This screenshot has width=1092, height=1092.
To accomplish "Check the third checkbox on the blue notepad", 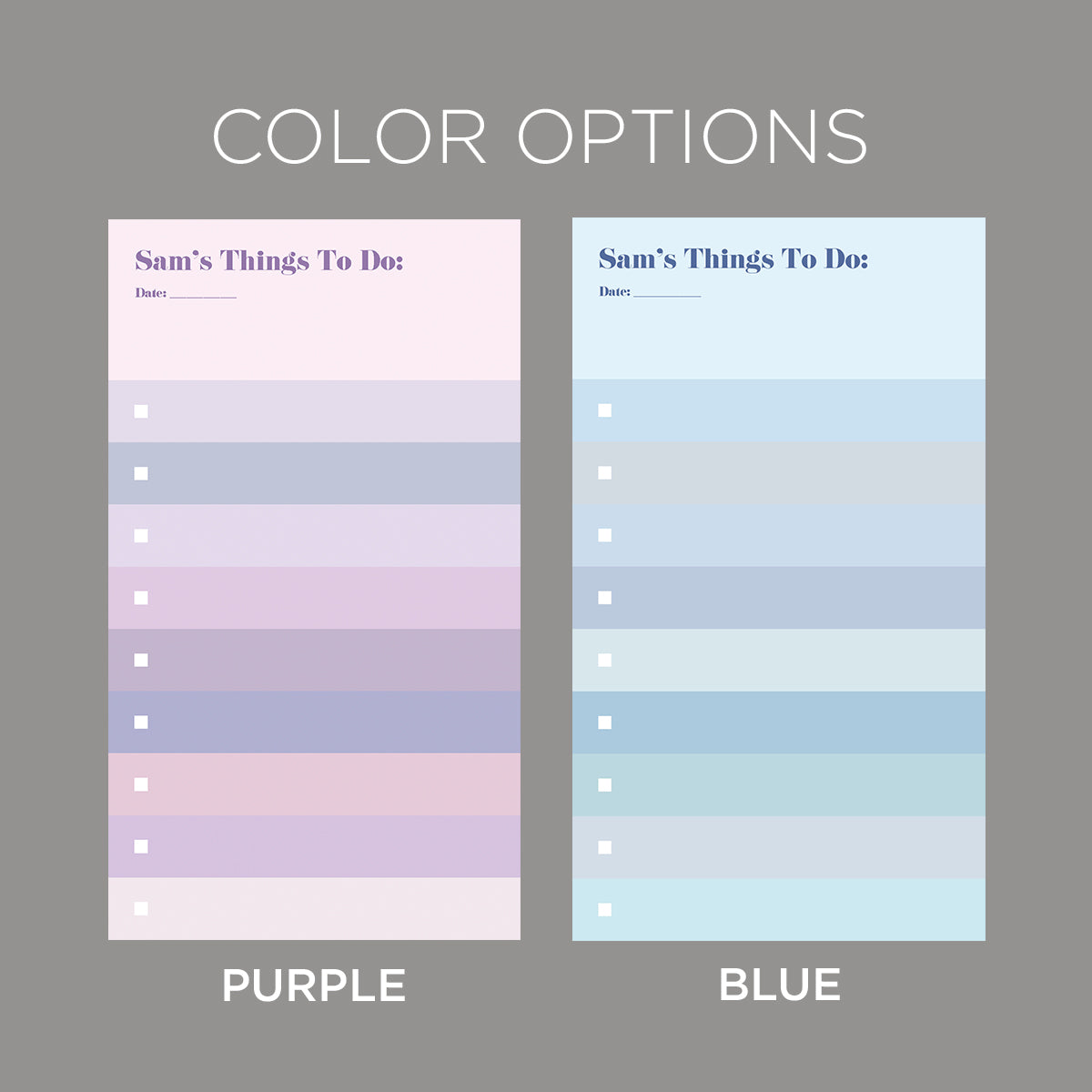I will (605, 535).
